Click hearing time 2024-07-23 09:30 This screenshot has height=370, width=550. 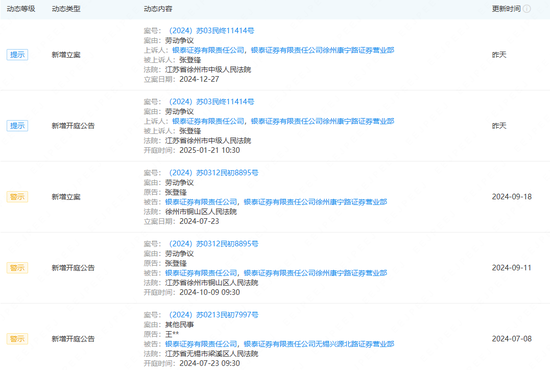click(x=210, y=363)
